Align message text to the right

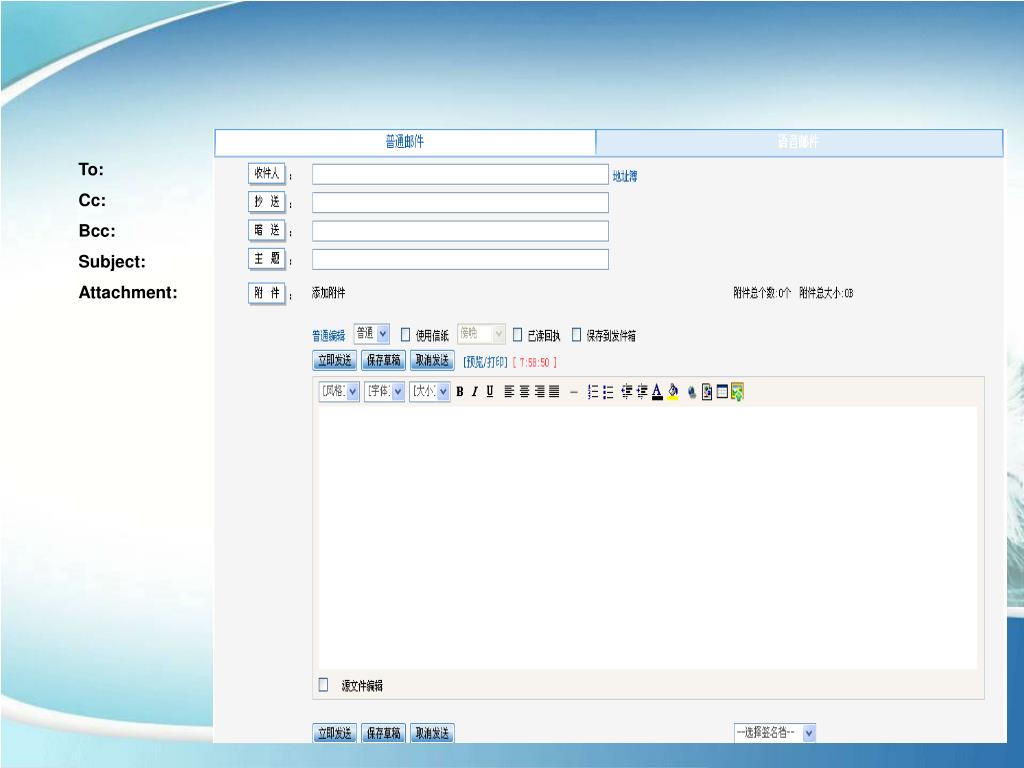click(x=539, y=392)
